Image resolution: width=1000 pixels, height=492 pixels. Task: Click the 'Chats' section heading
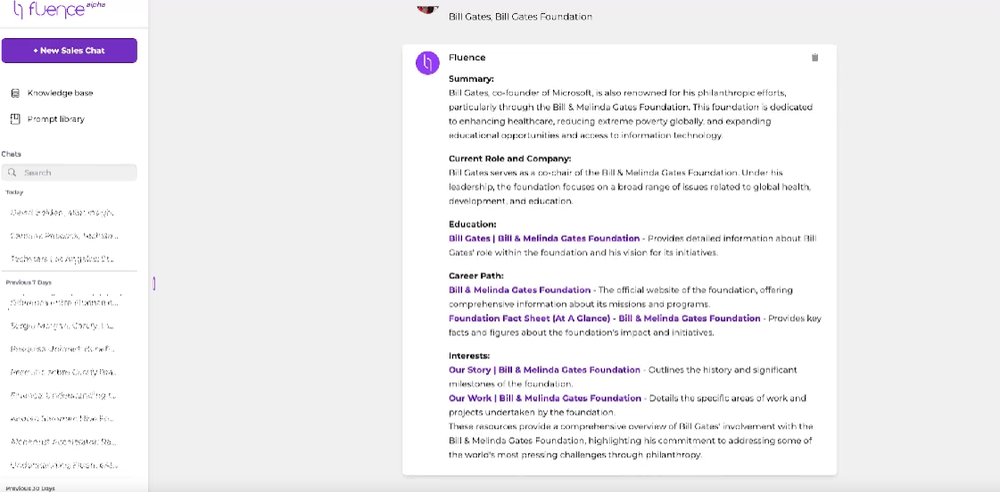pos(11,154)
